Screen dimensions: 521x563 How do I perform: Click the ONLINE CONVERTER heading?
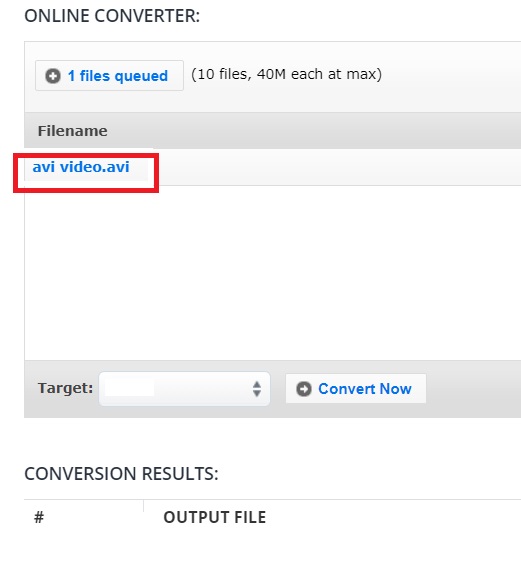(112, 16)
